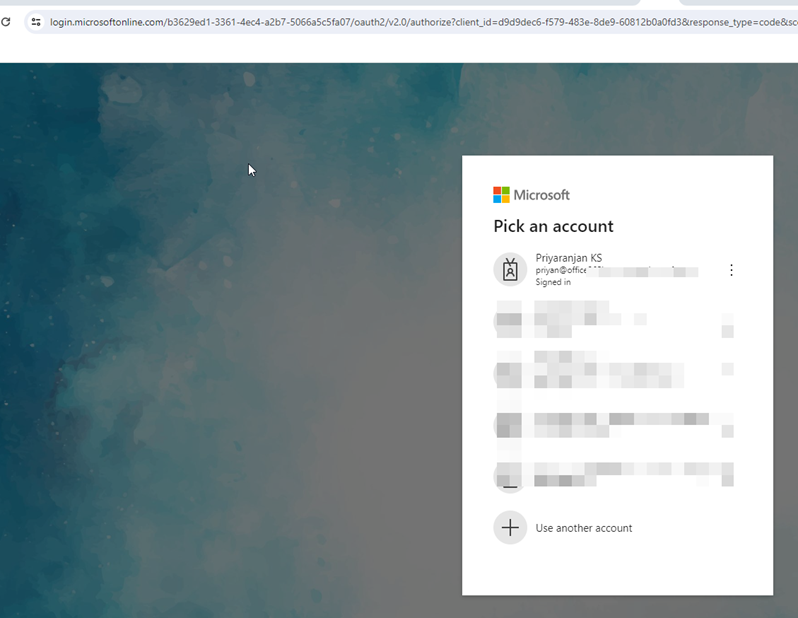The image size is (798, 618).
Task: Select the last blurred account above plus icon
Action: point(600,475)
